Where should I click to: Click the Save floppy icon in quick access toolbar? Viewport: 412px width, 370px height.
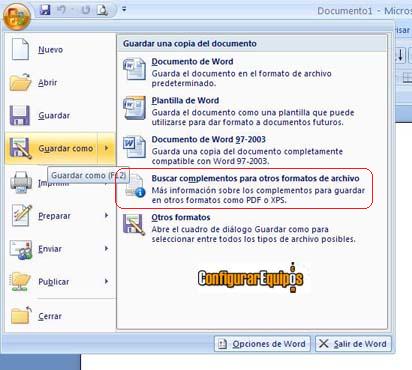tap(45, 10)
